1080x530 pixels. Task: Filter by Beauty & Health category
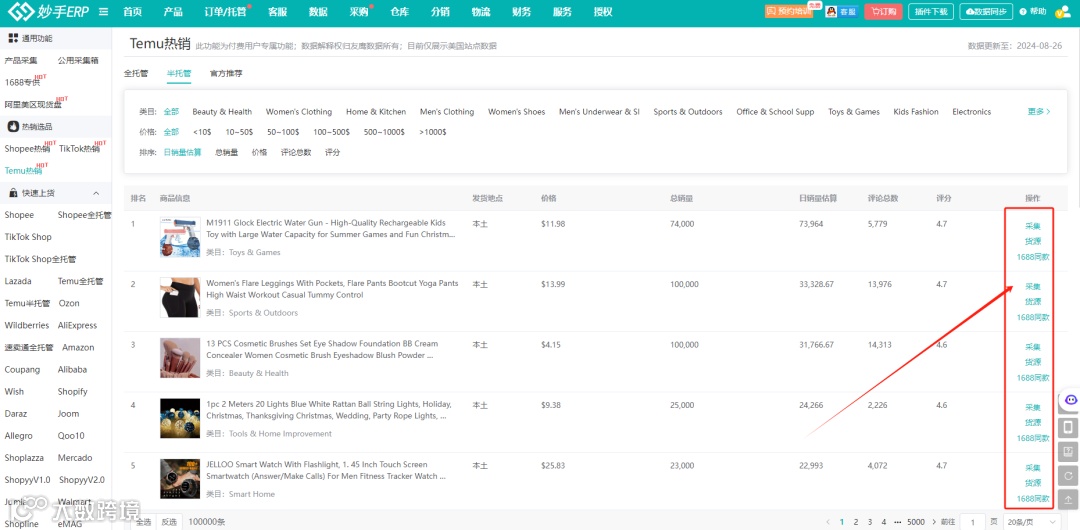[222, 112]
